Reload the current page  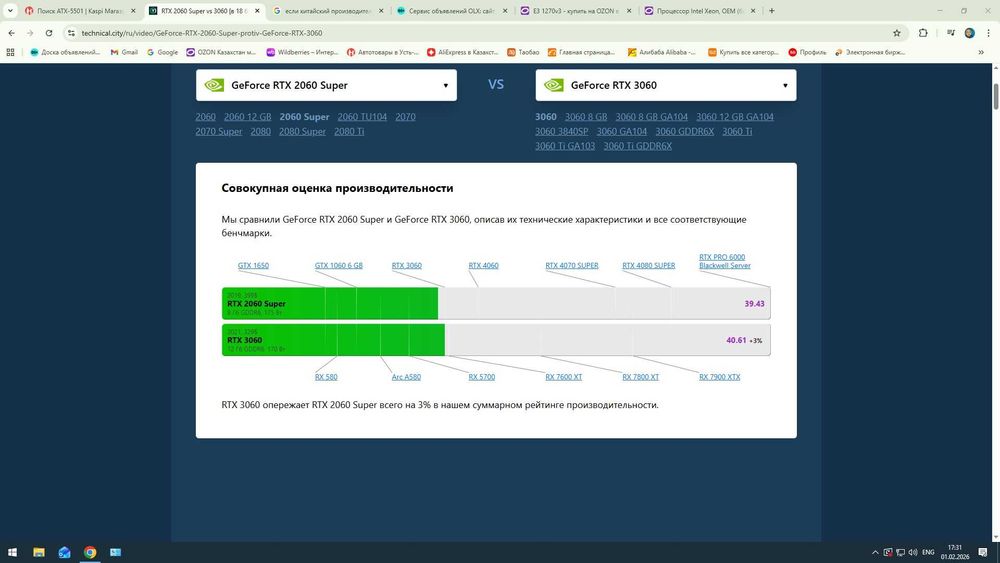coord(48,33)
